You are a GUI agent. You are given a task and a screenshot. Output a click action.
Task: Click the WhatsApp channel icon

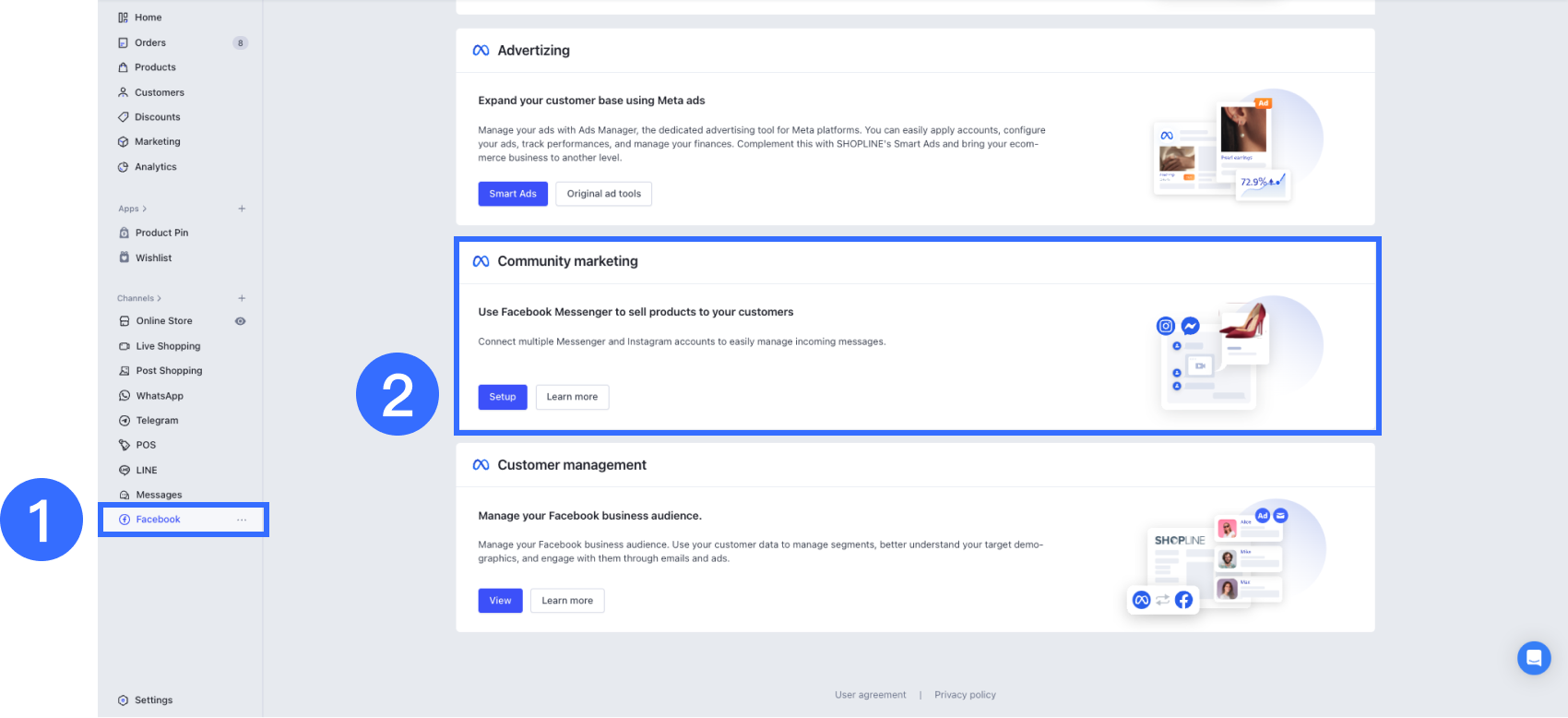[125, 396]
